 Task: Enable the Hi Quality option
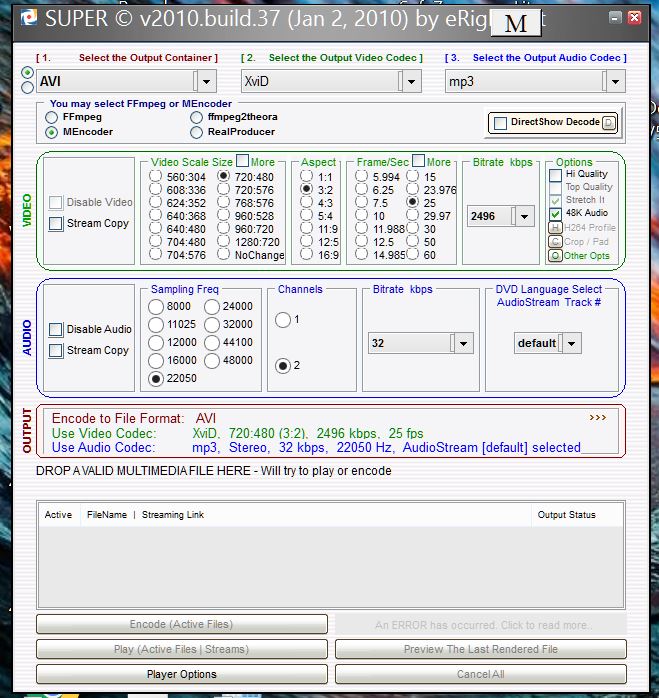(555, 174)
